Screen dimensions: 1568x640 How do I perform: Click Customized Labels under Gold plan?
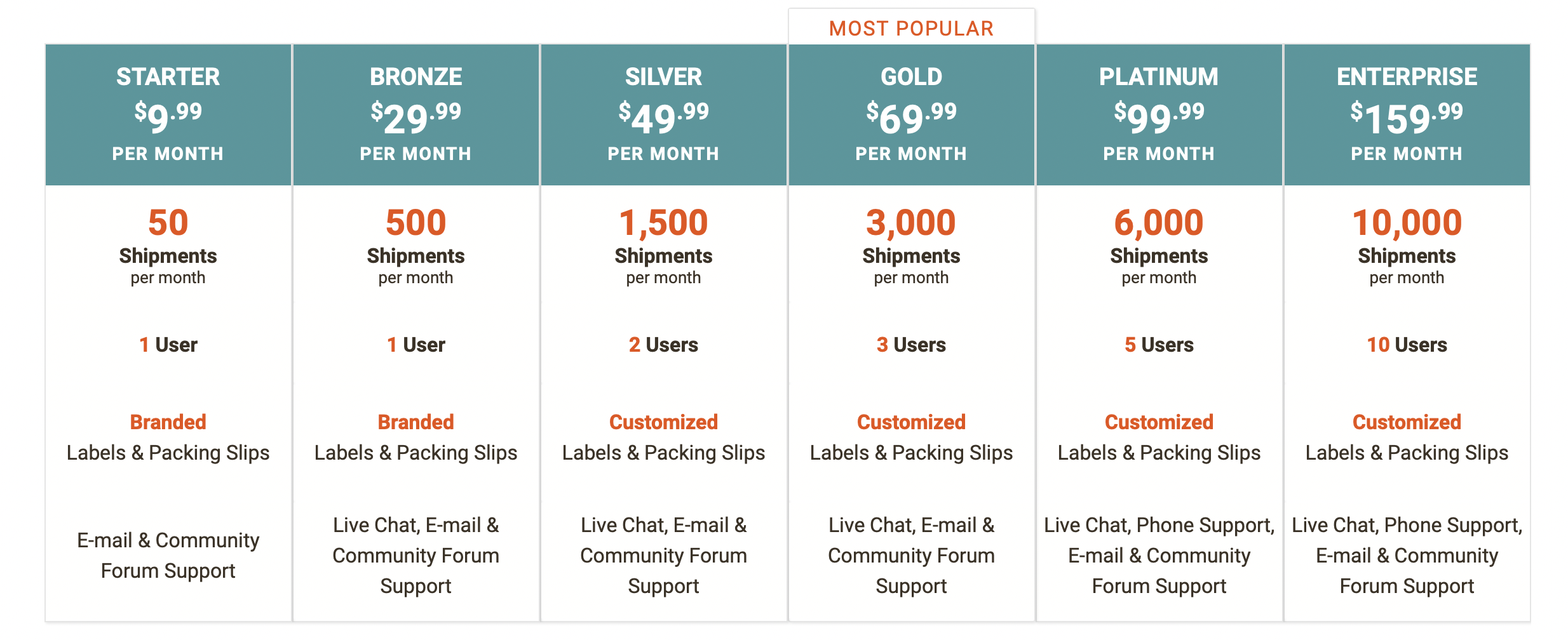(912, 437)
